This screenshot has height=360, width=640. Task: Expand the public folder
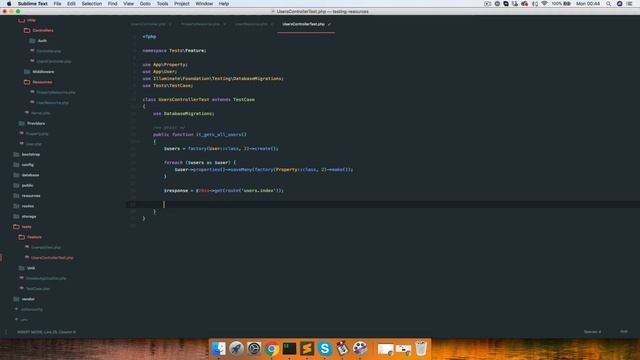click(27, 185)
